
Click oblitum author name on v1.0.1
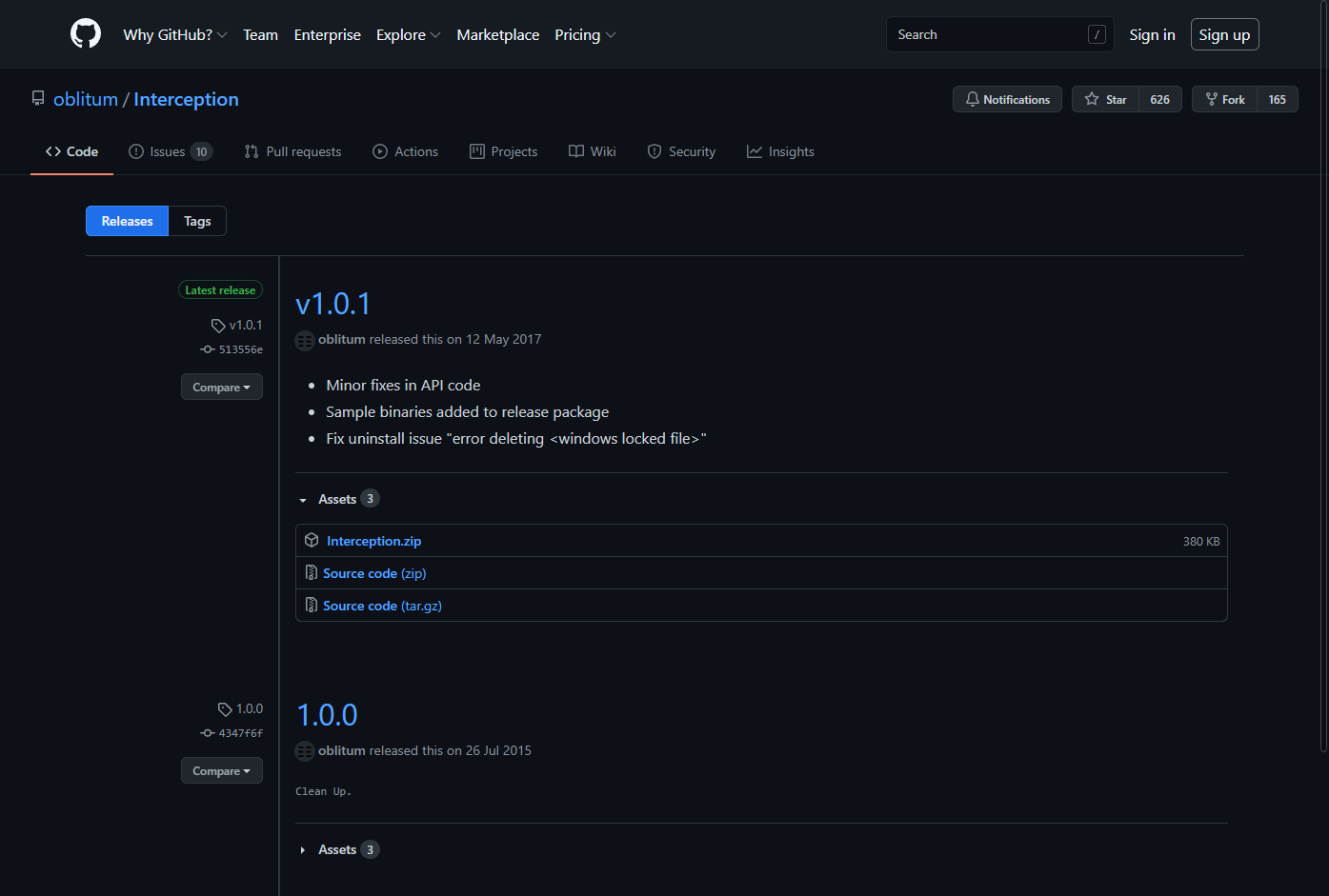tap(342, 339)
